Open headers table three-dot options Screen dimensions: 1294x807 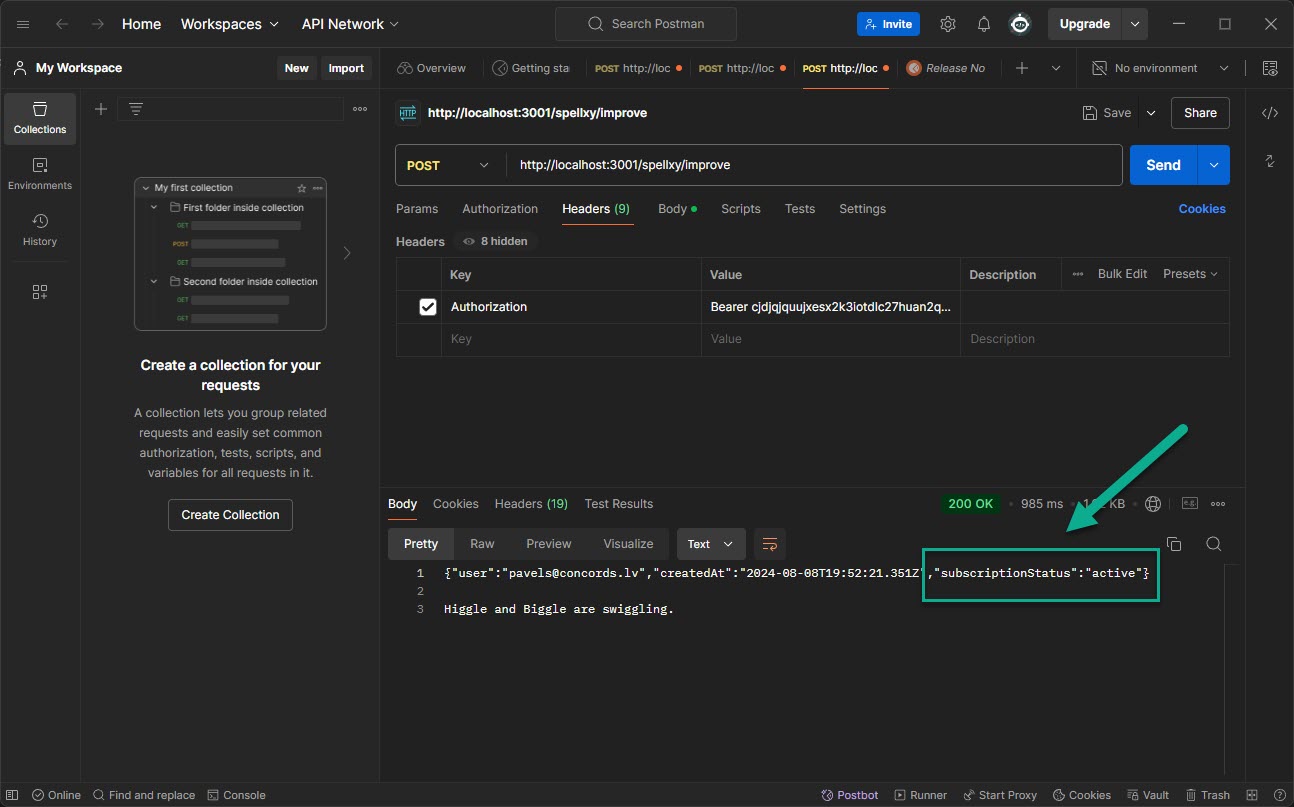coord(1078,274)
